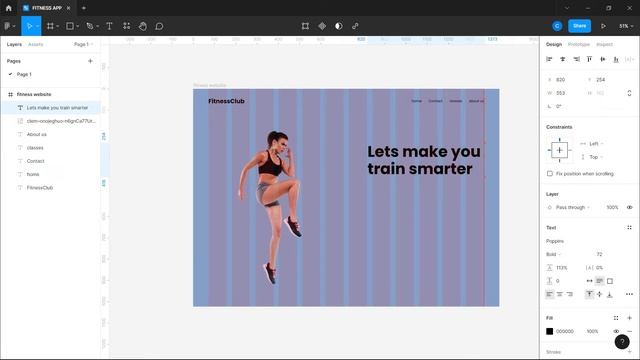Set text vertical align bottom
Screen dimensions: 640x360
(x=609, y=294)
